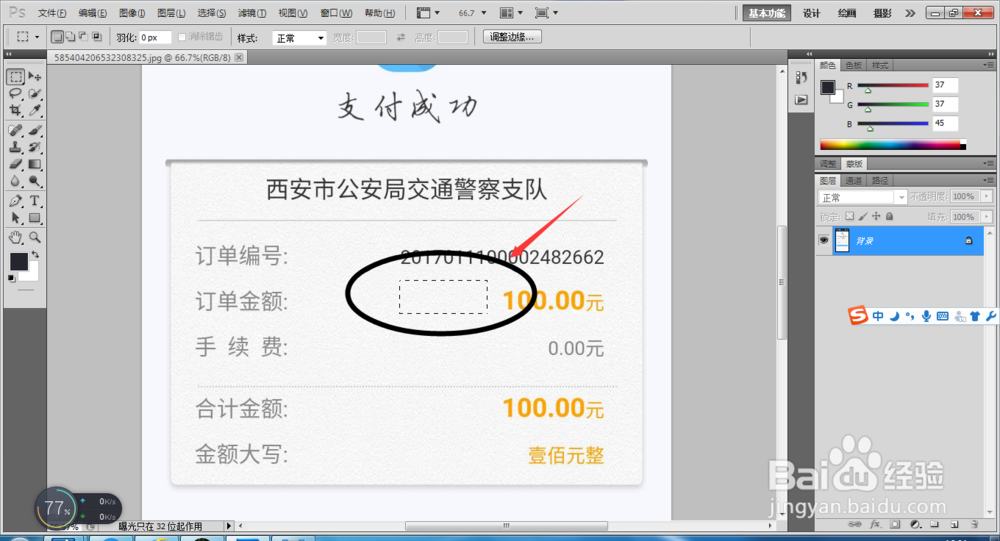Toggle the 消除锯齿 anti-alias checkbox

(x=182, y=37)
